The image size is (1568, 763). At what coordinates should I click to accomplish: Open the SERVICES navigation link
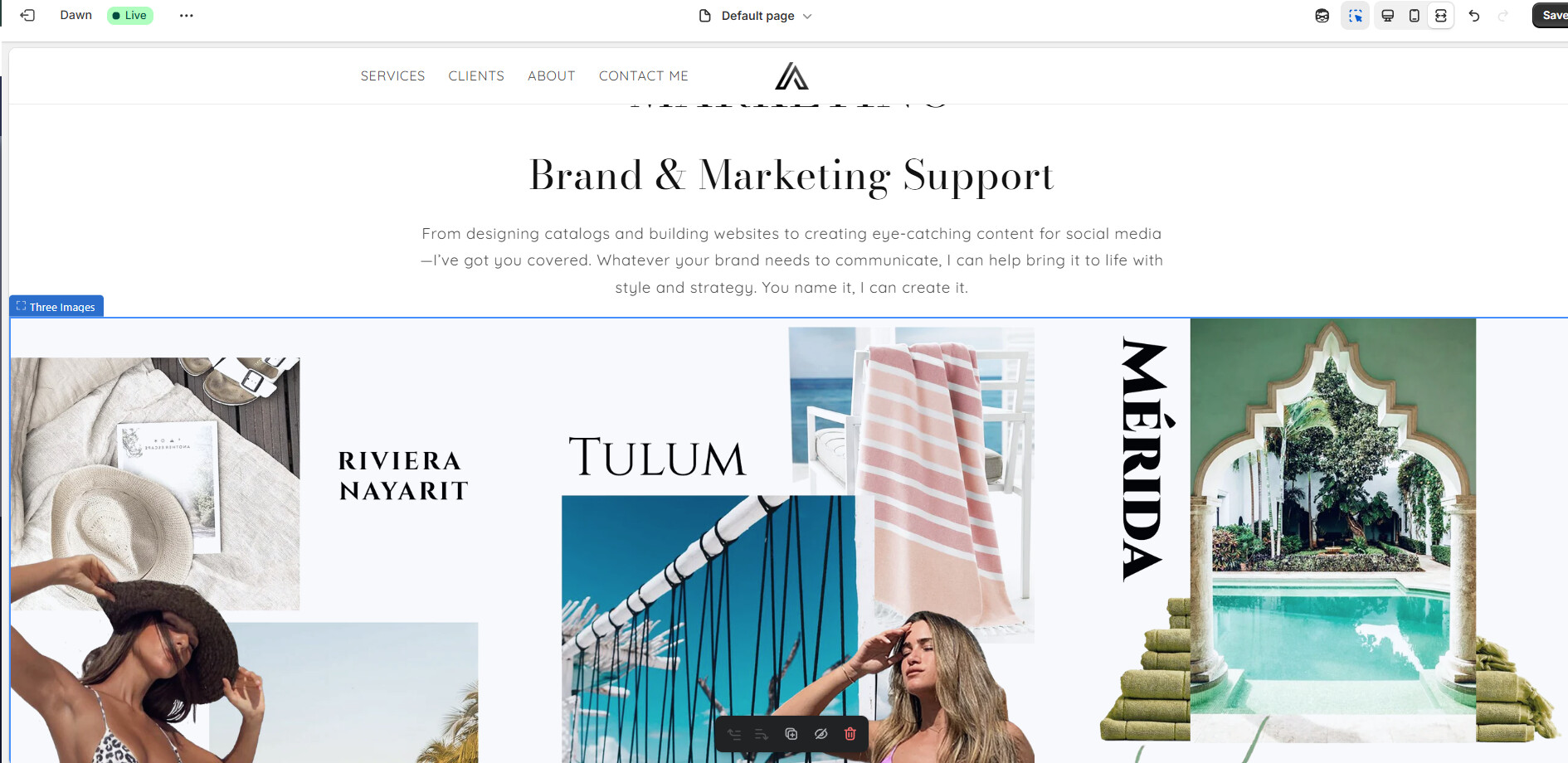click(x=392, y=75)
